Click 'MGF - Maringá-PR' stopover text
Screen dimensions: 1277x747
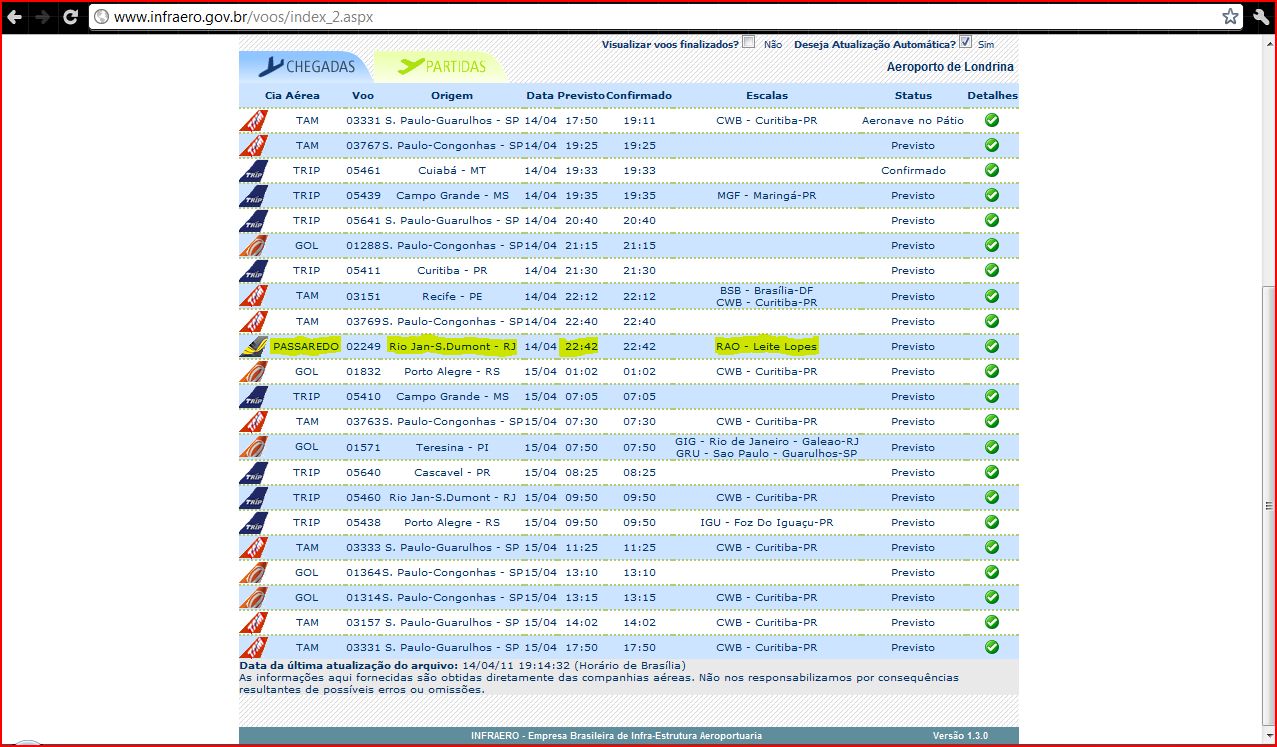pyautogui.click(x=767, y=195)
